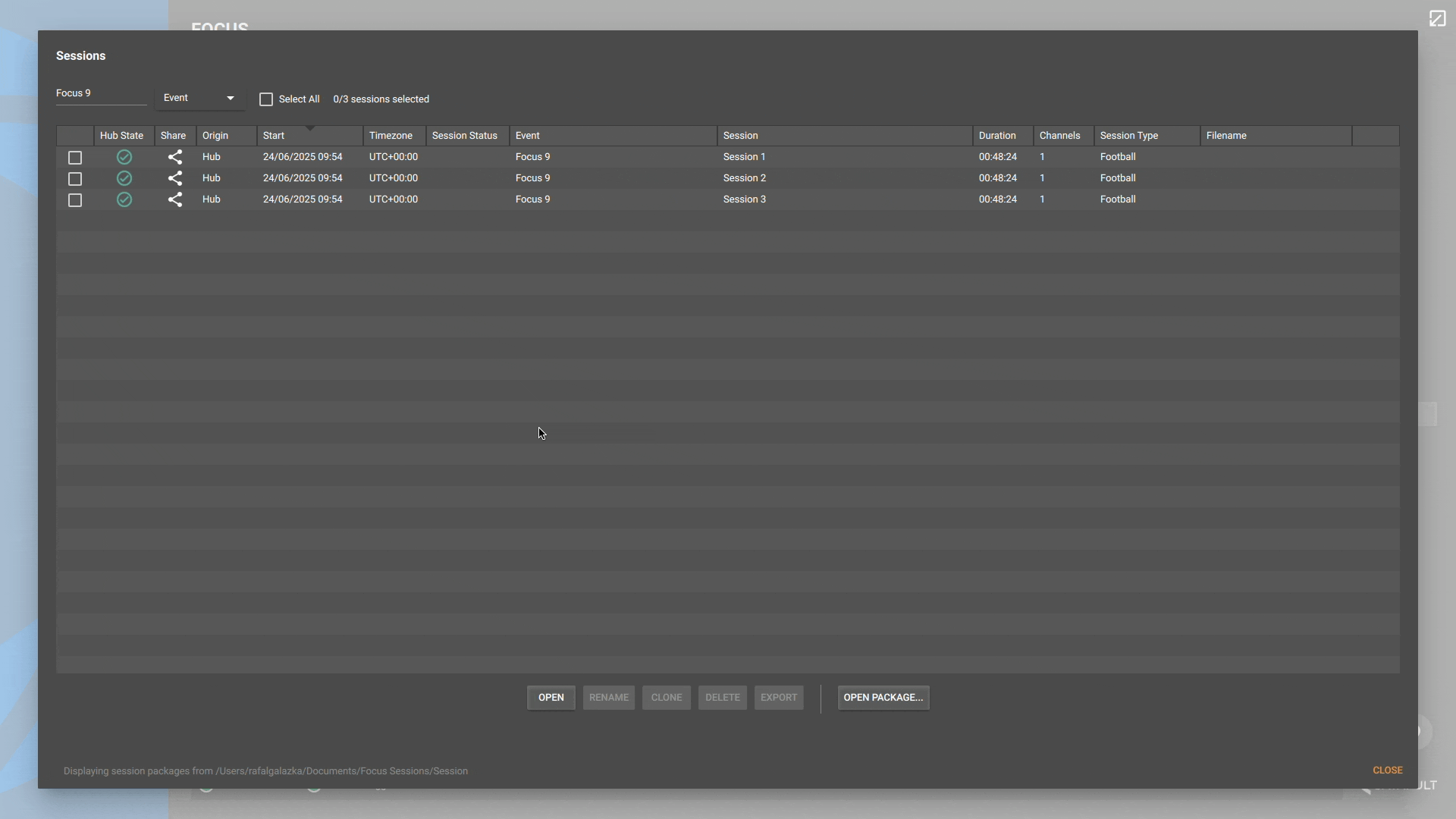The image size is (1456, 819).
Task: Click the expand window icon at top right
Action: (1437, 18)
